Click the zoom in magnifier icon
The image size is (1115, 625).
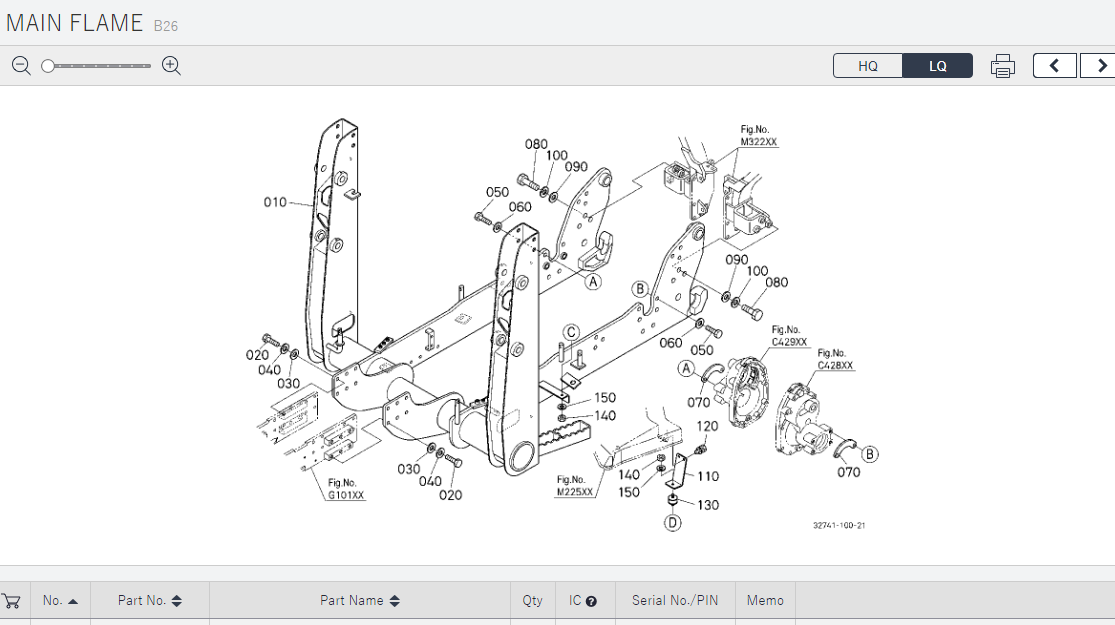[171, 66]
